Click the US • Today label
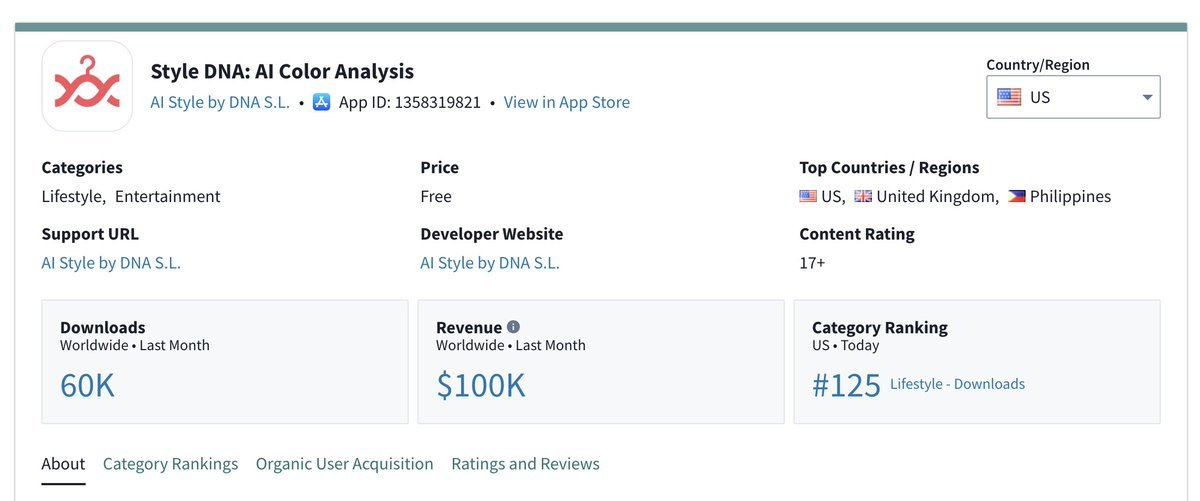Viewport: 1200px width, 501px height. (x=846, y=345)
